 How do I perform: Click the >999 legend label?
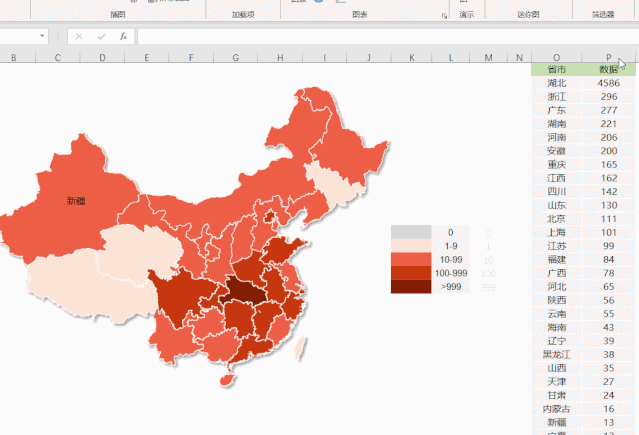[x=451, y=287]
